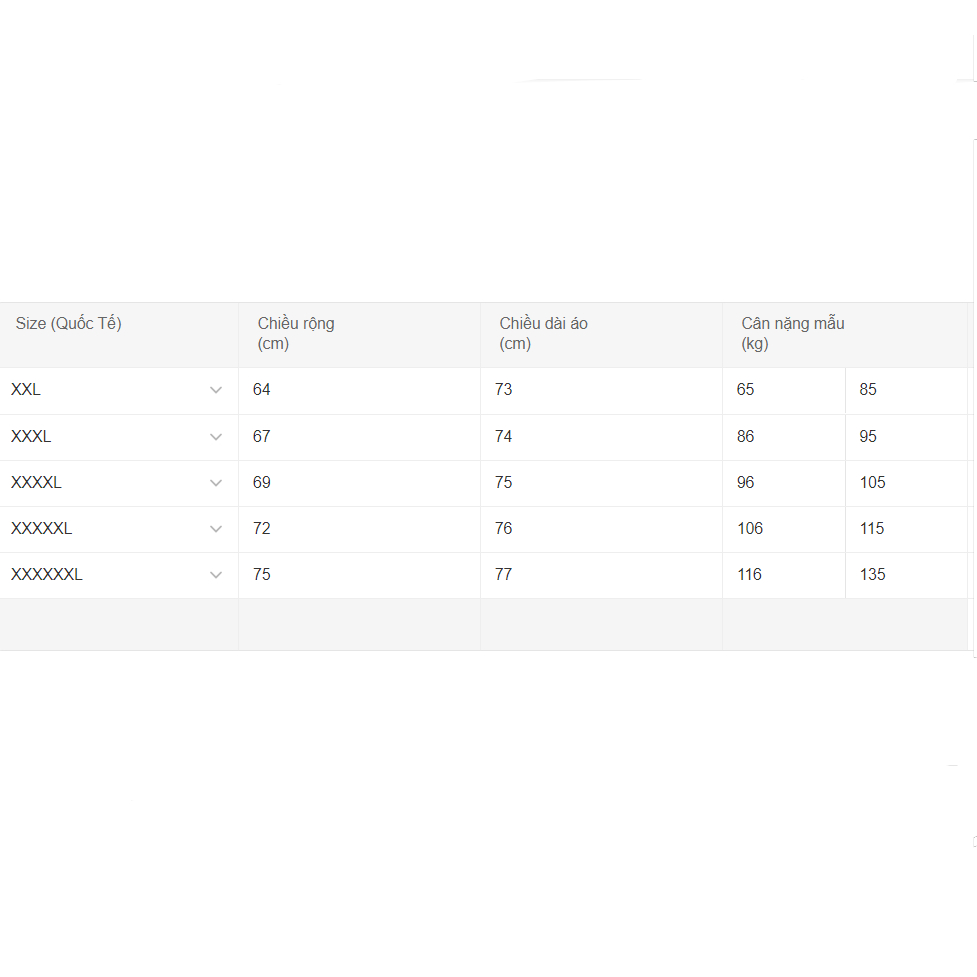977x977 pixels.
Task: Edit the XXXXXXL width value 75
Action: coord(359,575)
